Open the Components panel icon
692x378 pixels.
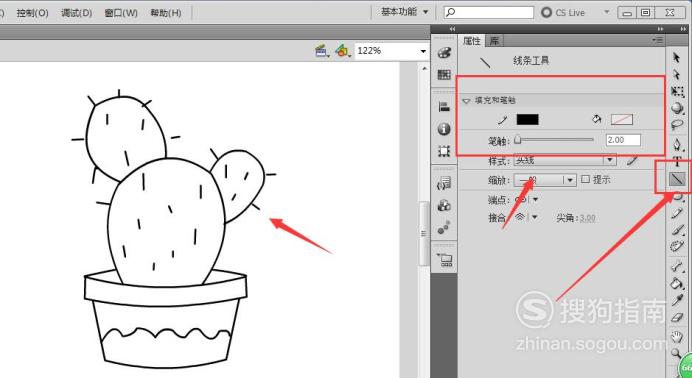pos(444,206)
